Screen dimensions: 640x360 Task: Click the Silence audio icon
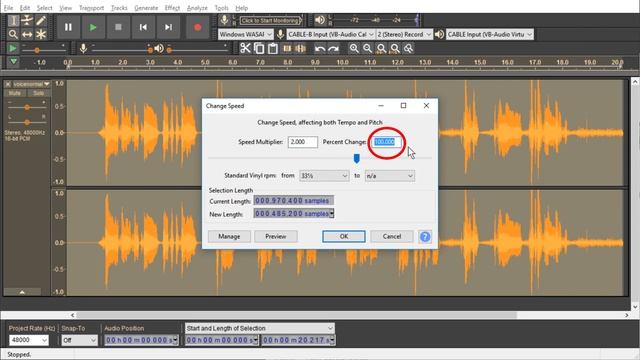tap(301, 49)
